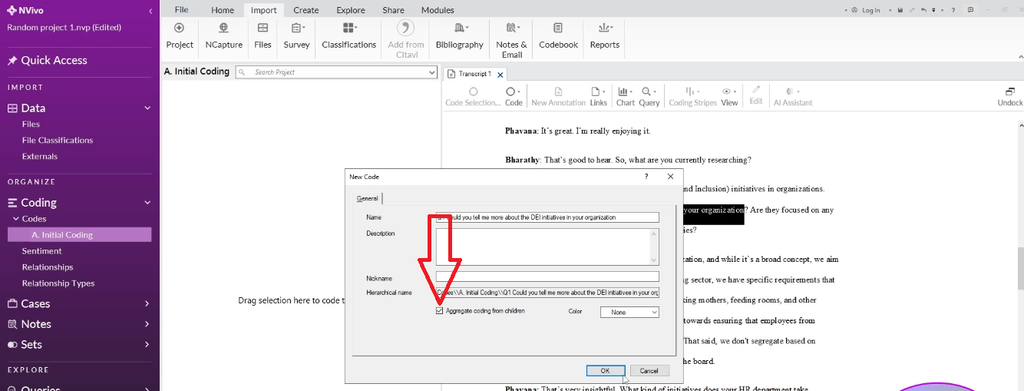Viewport: 1024px width, 391px height.
Task: Select Files under Data
Action: (x=31, y=124)
